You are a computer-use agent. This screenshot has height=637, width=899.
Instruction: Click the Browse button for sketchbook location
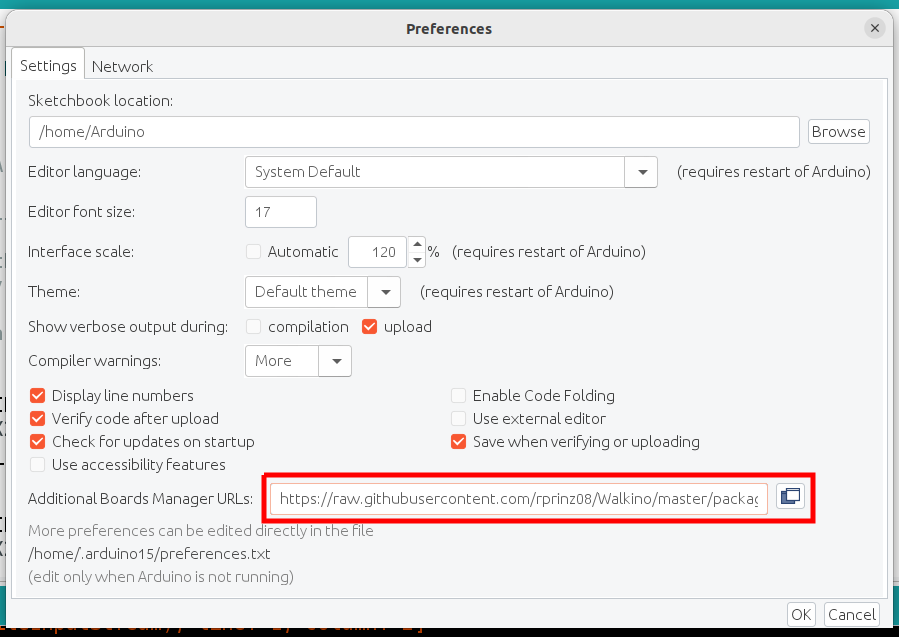click(x=838, y=132)
